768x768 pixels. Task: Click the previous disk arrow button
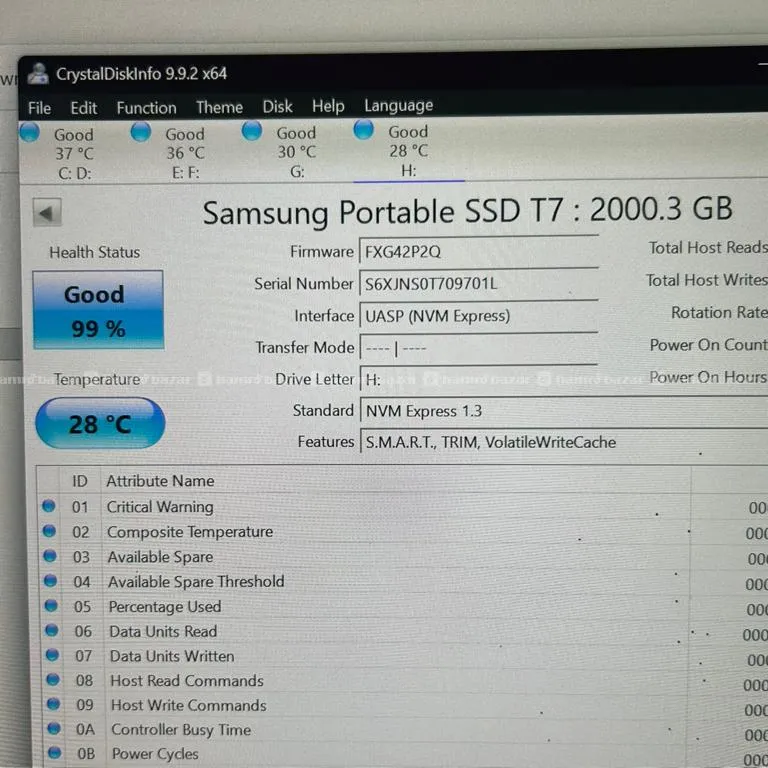(47, 213)
